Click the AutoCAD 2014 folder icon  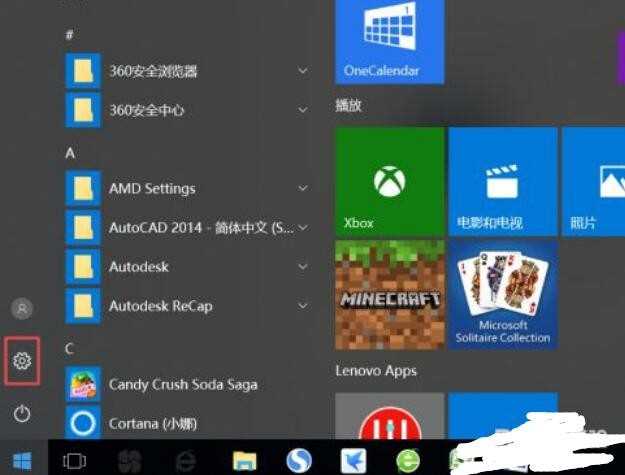83,227
